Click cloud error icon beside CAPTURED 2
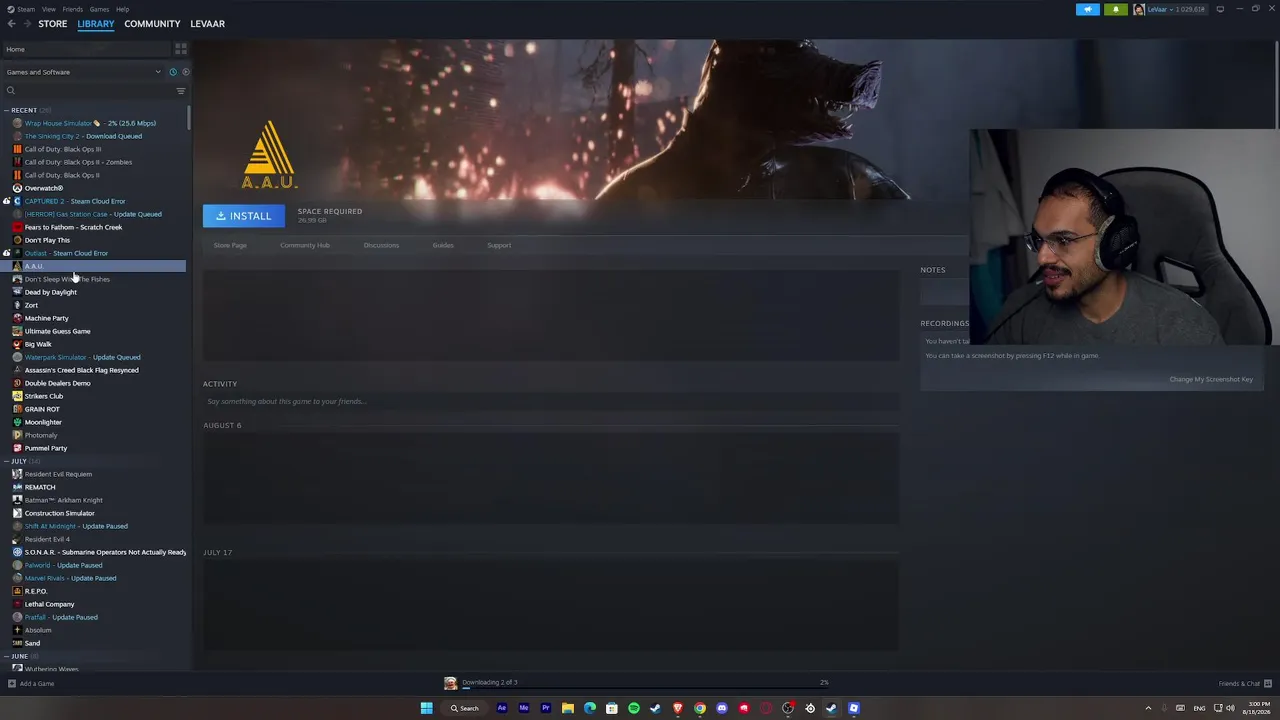Screen dimensions: 1280x720 coord(7,201)
